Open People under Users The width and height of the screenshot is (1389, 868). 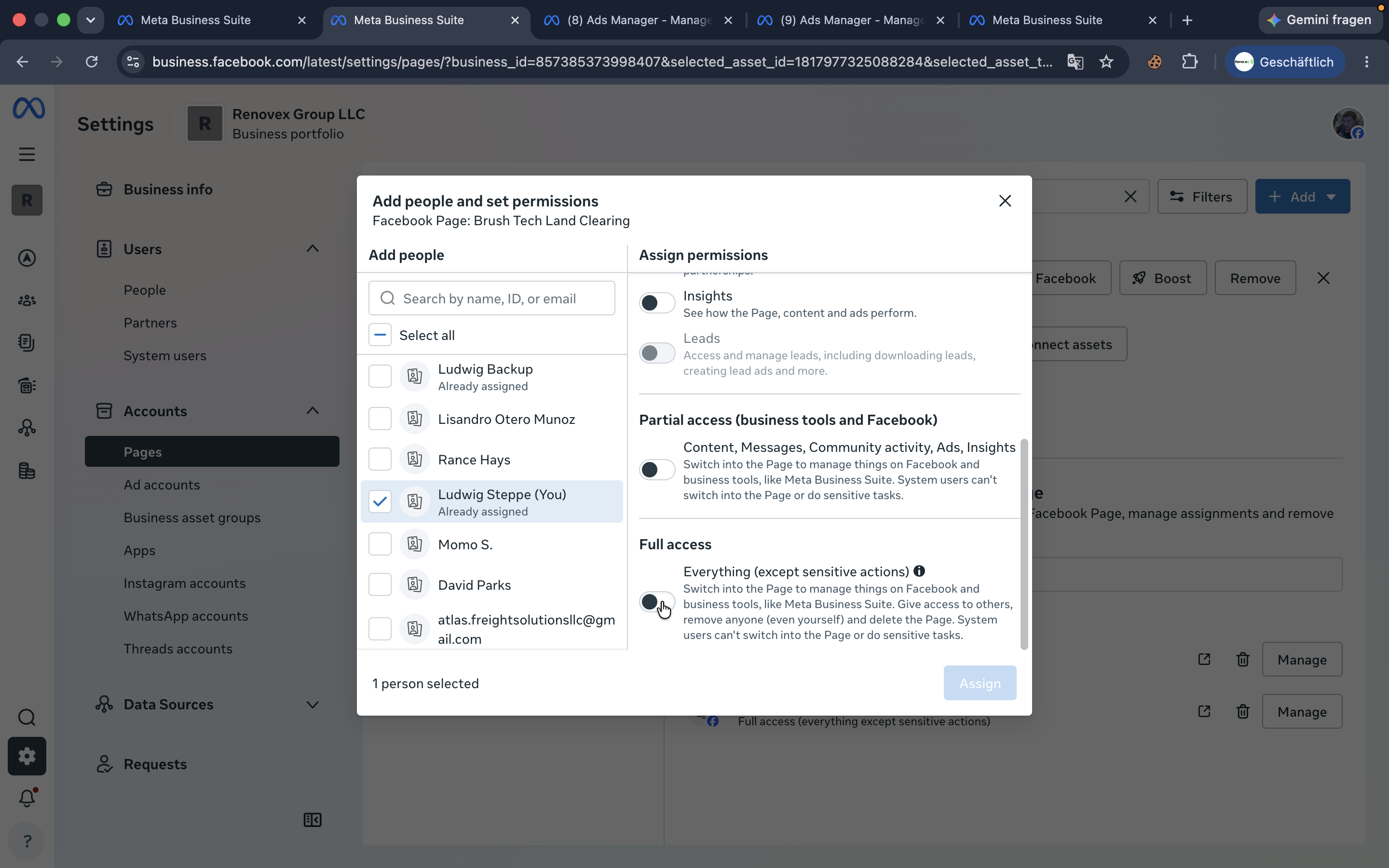pyautogui.click(x=145, y=290)
